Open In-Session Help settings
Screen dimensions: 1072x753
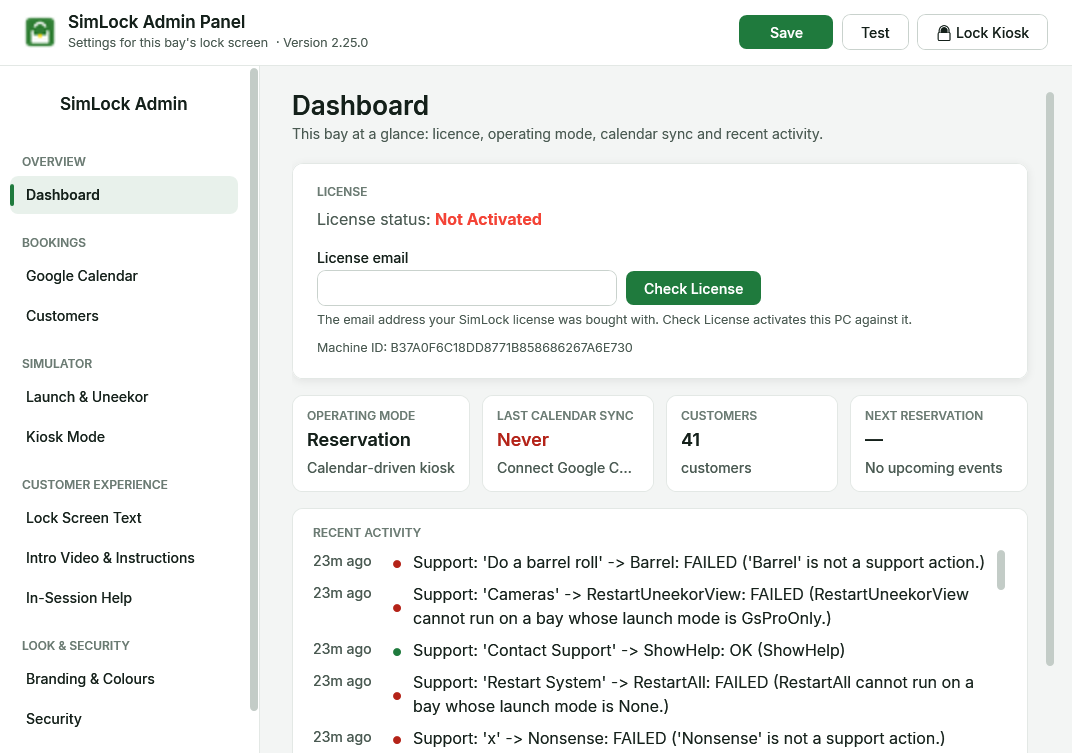coord(124,598)
